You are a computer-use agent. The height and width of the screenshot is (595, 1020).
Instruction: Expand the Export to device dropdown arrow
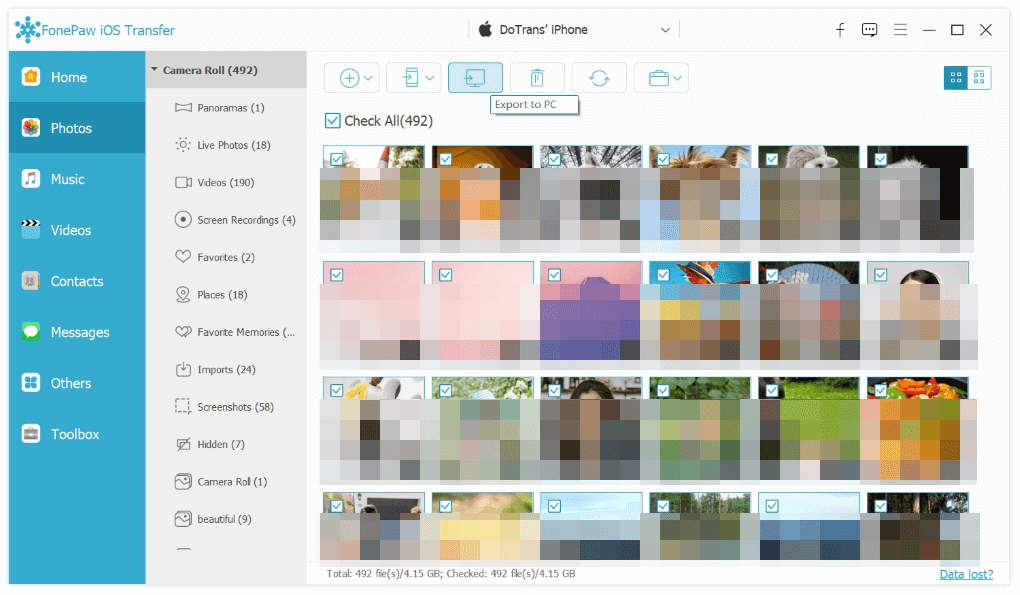click(430, 78)
